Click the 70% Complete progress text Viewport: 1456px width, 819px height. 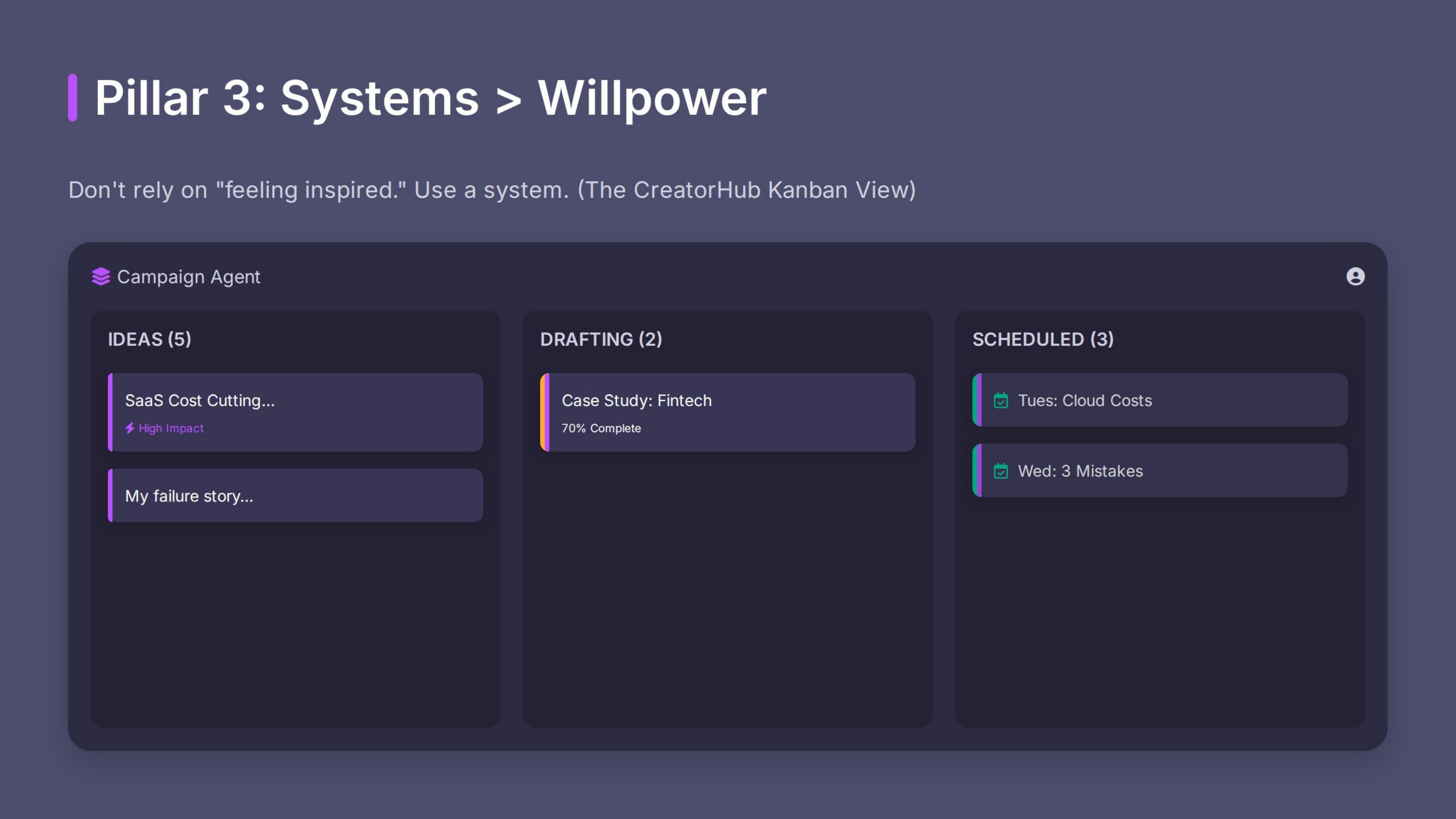pos(601,428)
